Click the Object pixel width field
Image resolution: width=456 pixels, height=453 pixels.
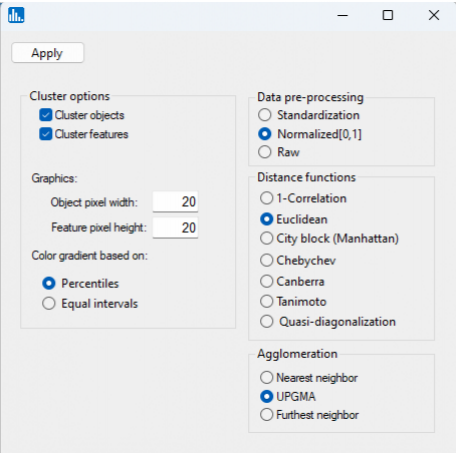(x=175, y=202)
